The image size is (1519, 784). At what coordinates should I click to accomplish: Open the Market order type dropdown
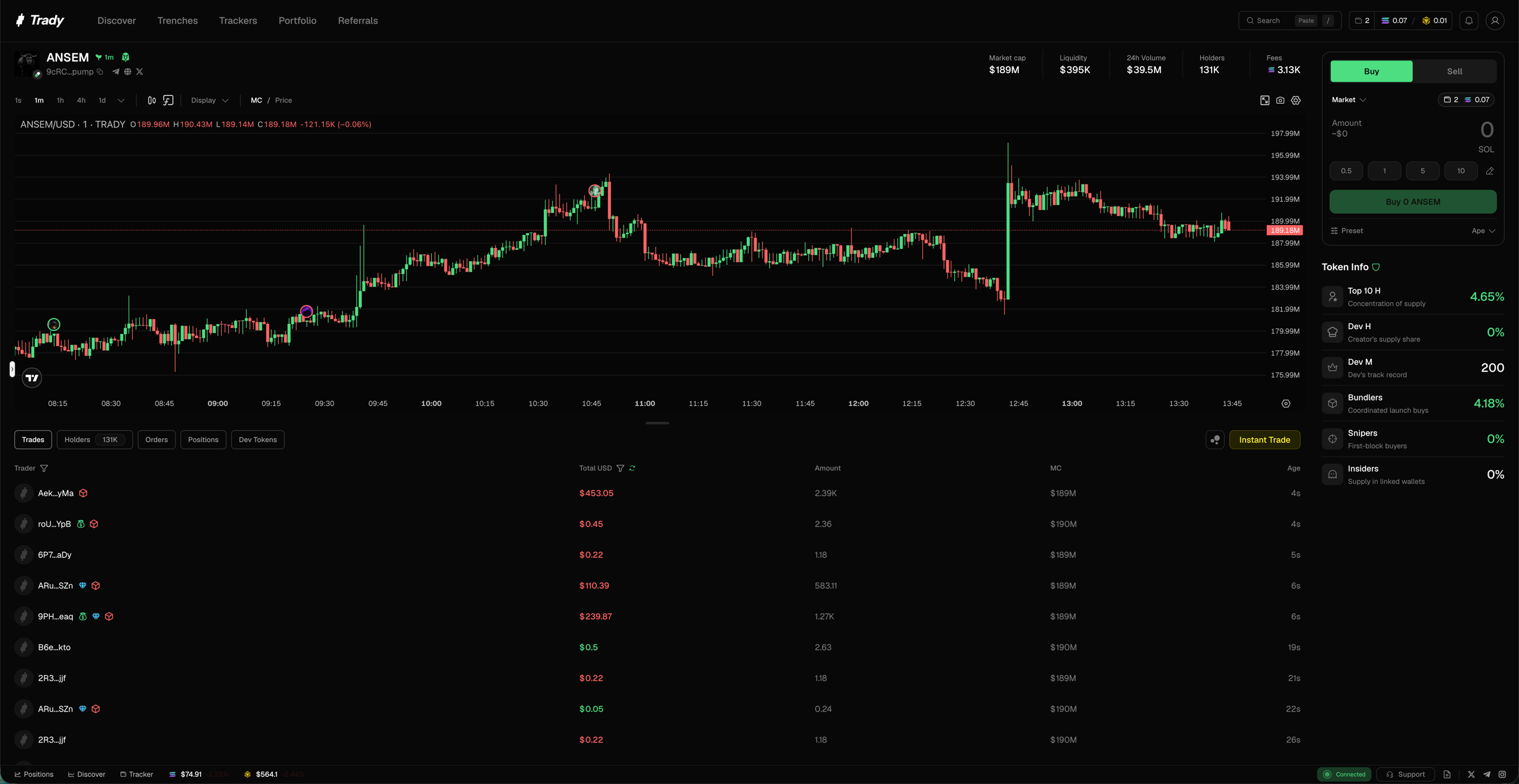[x=1349, y=100]
